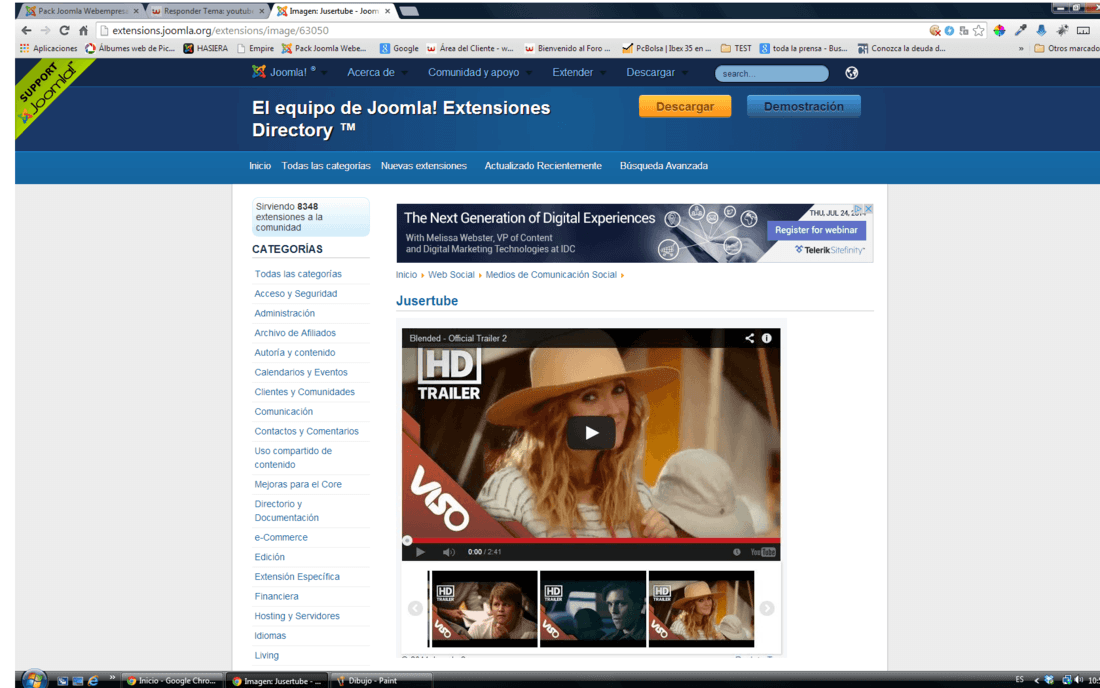Open the Jusertube title link
Viewport: 1100px width, 688px height.
(427, 301)
